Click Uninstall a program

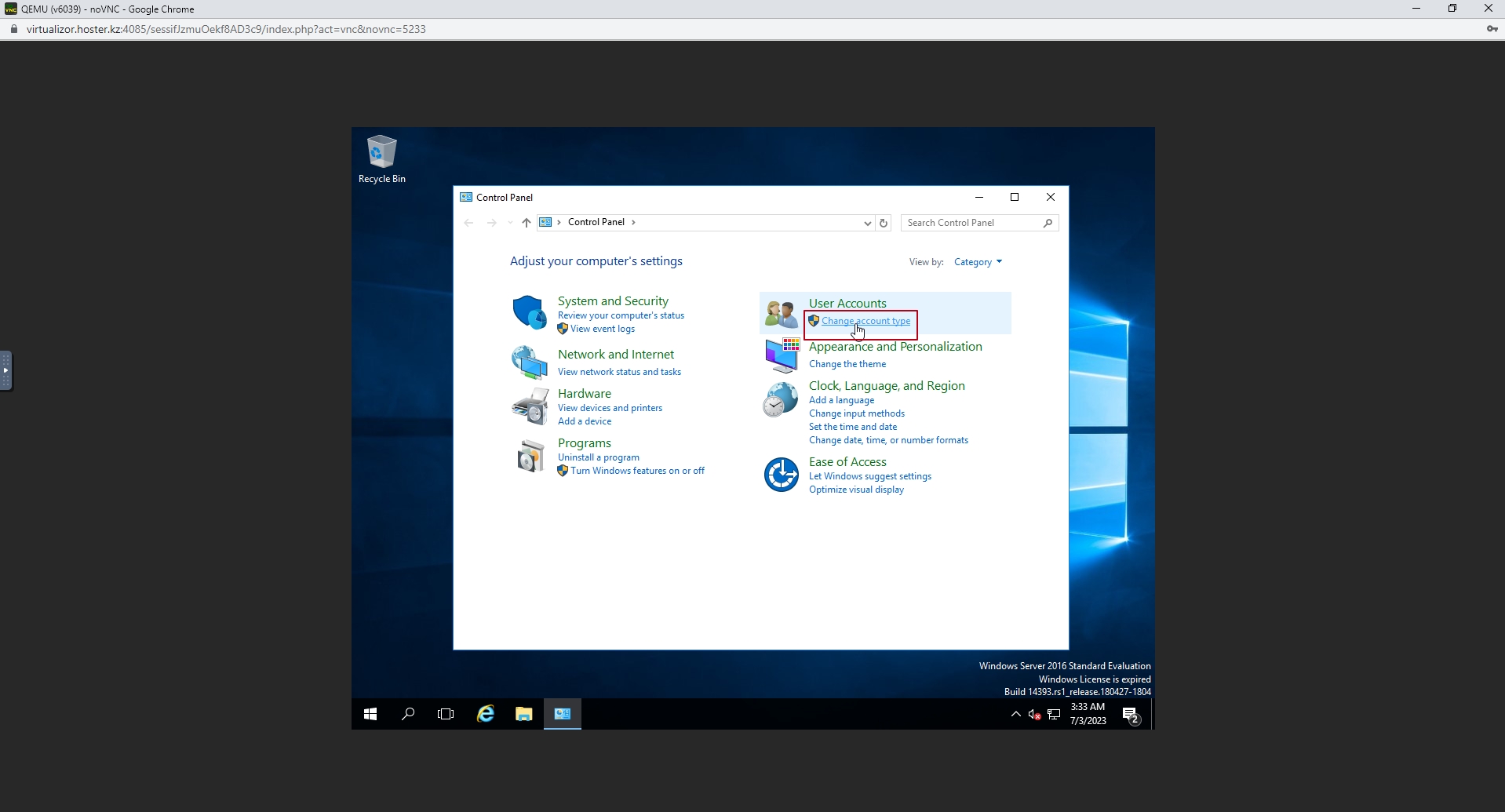[599, 457]
